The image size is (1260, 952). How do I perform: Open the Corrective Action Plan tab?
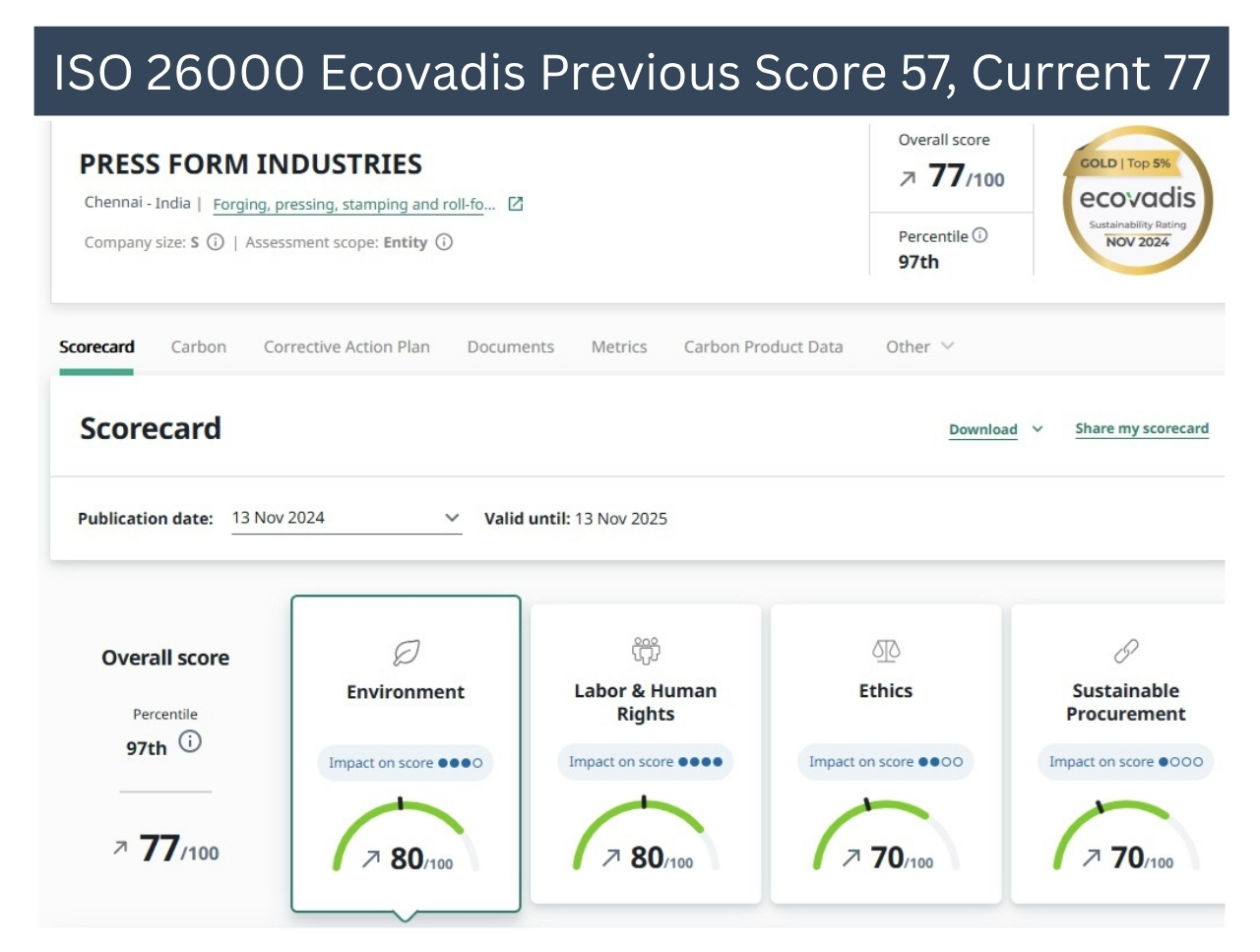pos(346,348)
